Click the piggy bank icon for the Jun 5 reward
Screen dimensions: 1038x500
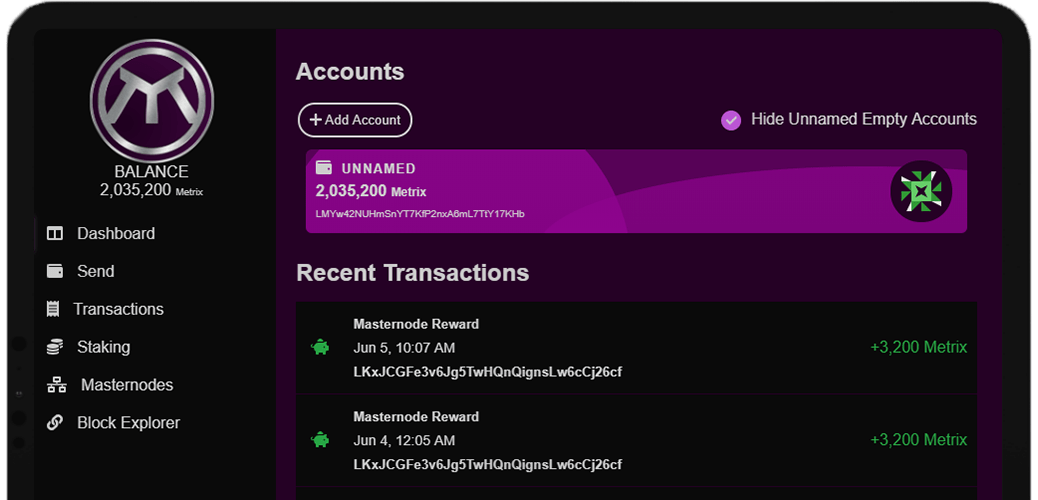tap(320, 347)
